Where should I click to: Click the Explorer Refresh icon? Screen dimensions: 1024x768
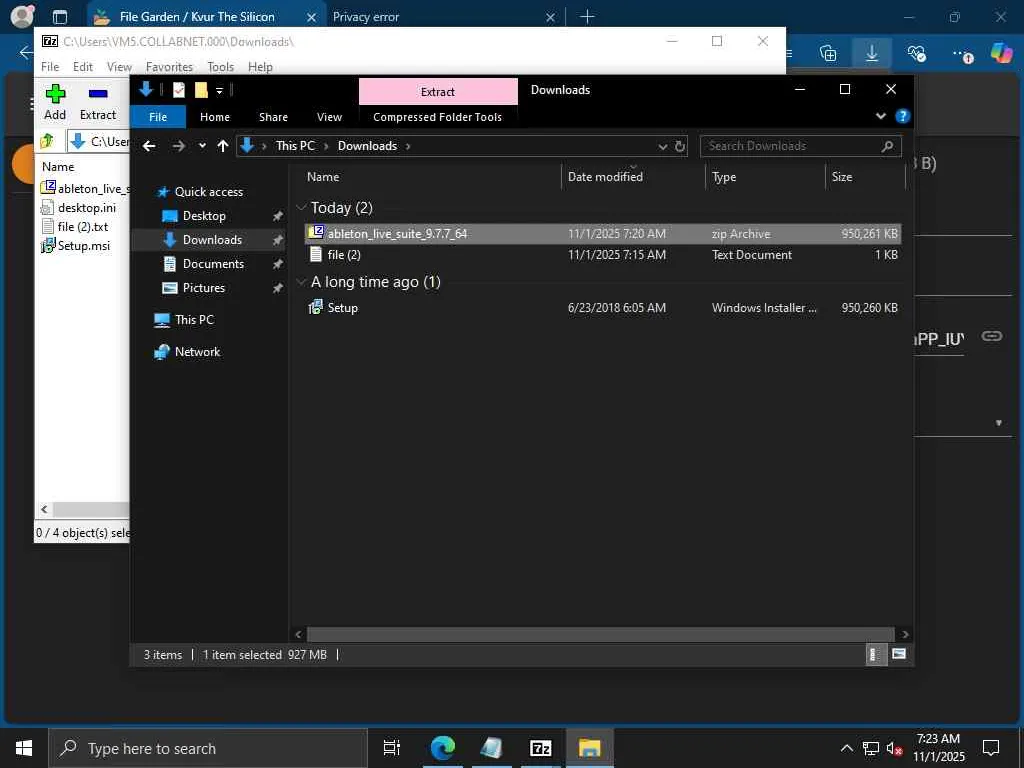(680, 146)
